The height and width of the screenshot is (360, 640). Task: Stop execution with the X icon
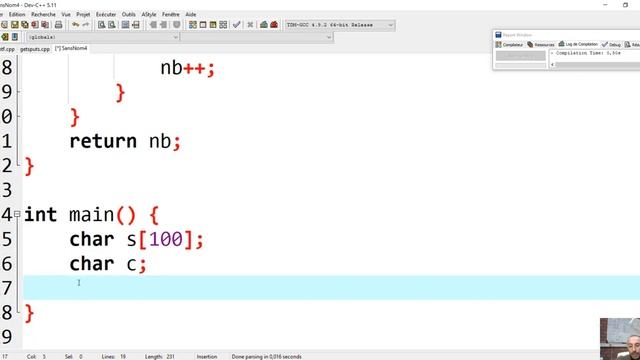(x=250, y=25)
